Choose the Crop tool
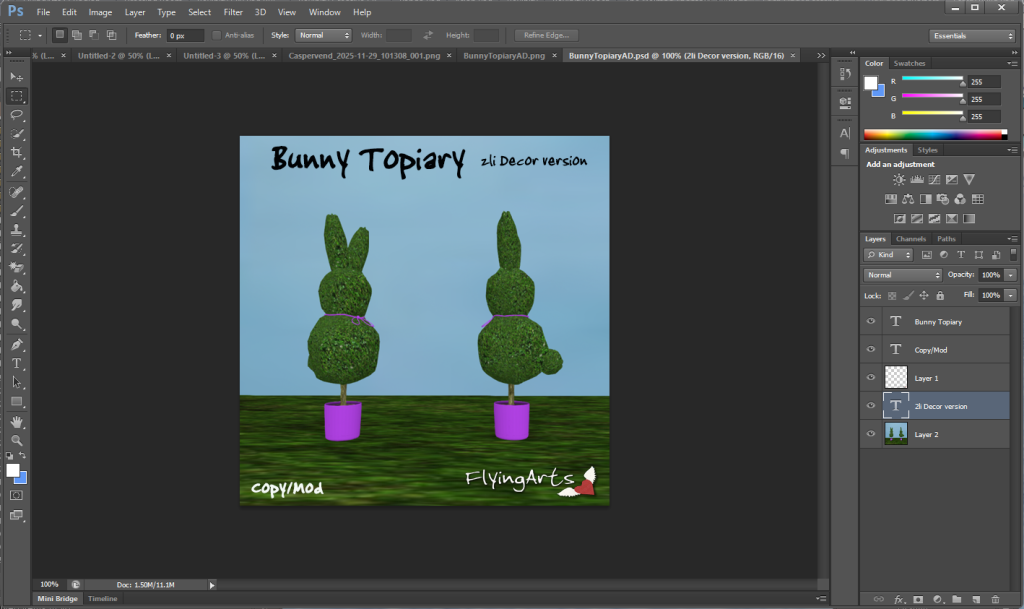 [x=17, y=153]
